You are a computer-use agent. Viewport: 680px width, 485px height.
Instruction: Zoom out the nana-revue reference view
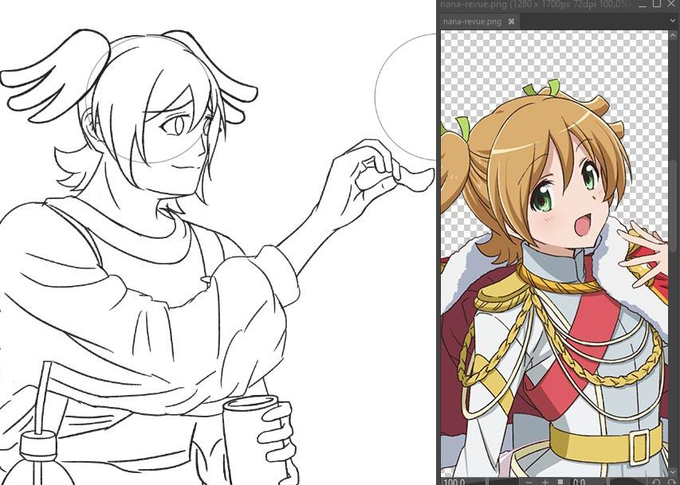coord(529,482)
